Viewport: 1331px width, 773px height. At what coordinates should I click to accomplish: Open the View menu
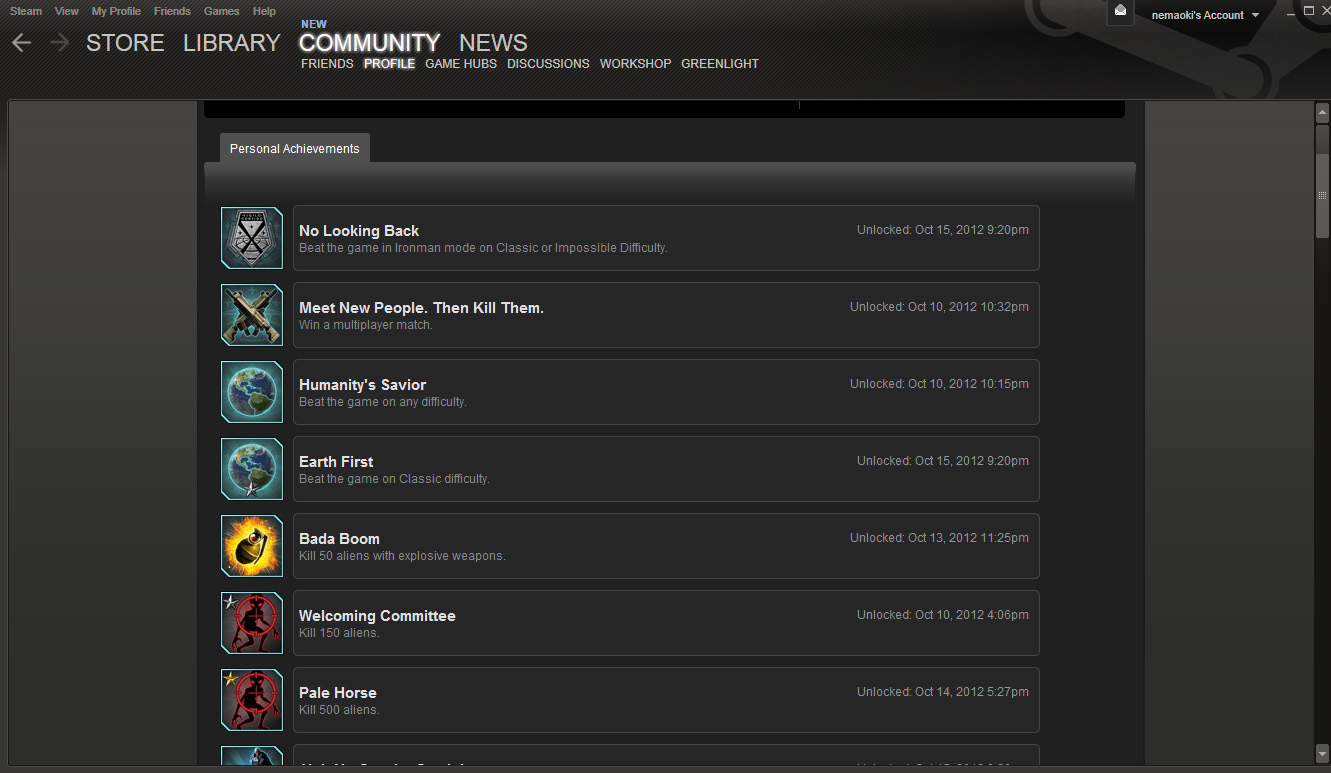67,11
